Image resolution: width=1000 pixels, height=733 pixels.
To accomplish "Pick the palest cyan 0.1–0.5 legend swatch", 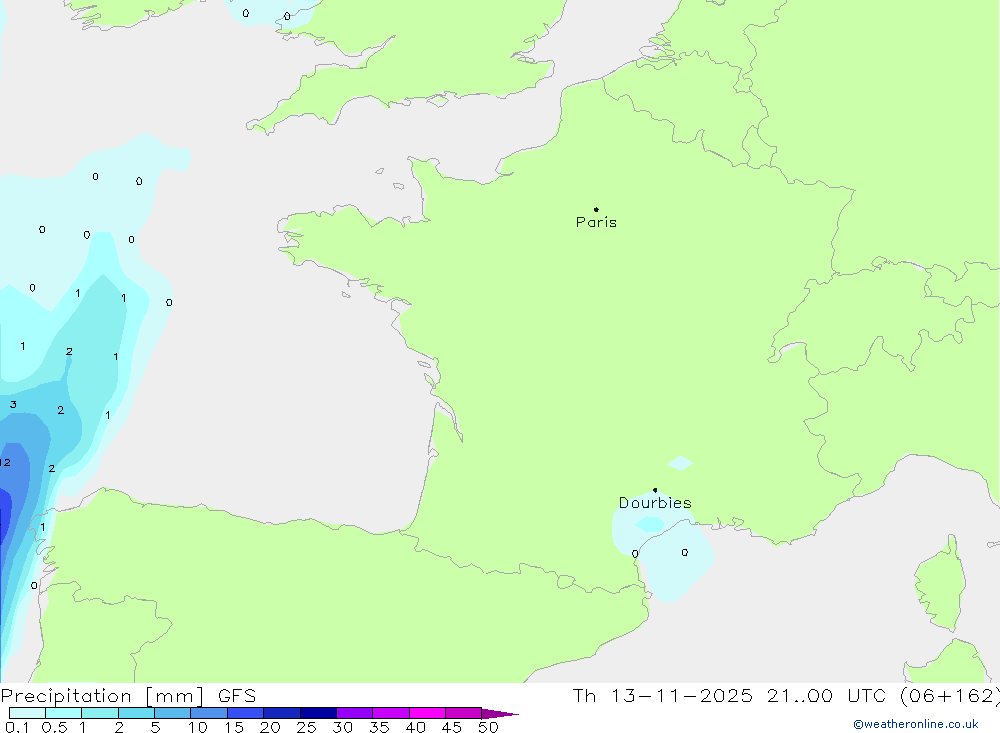I will pos(27,713).
